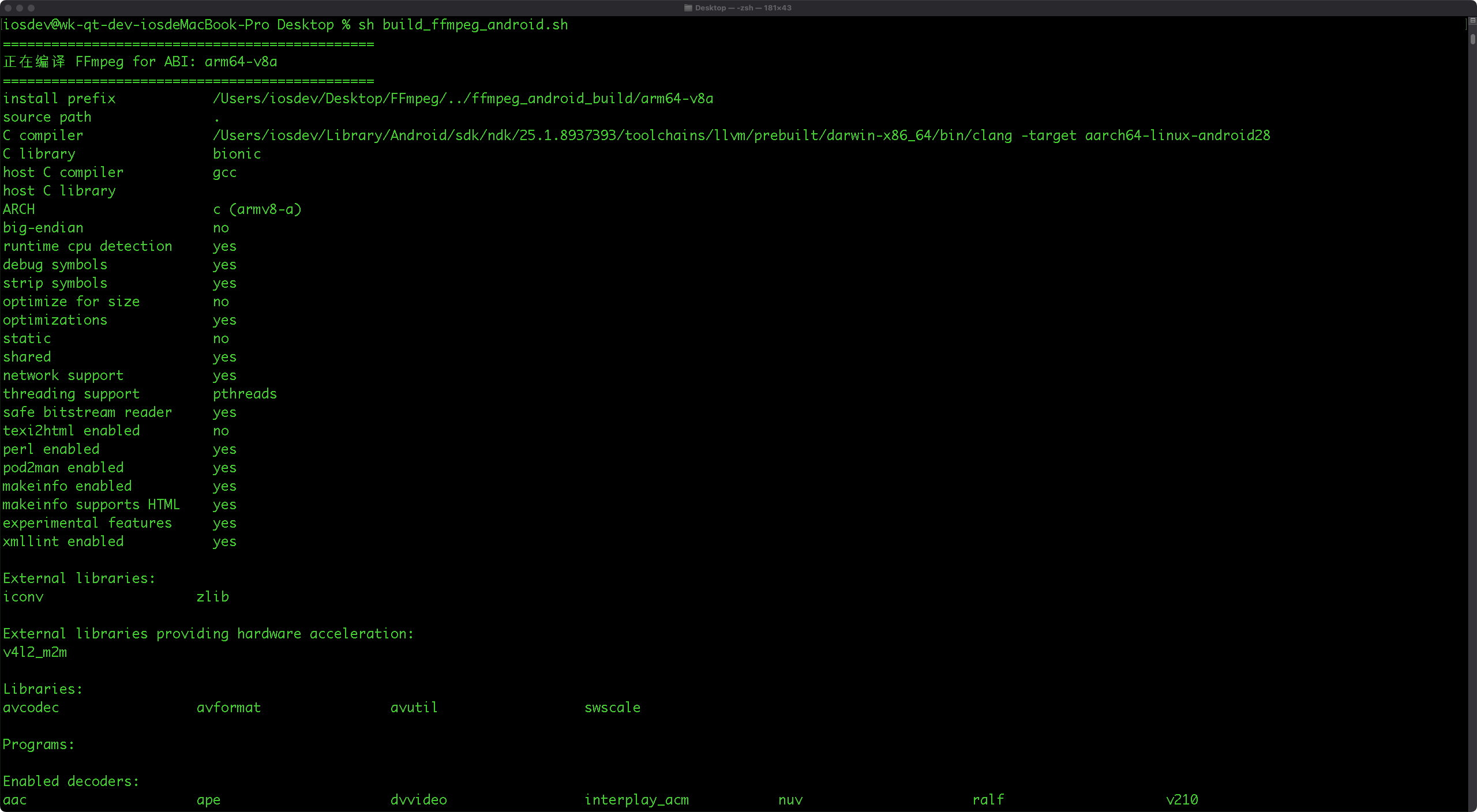
Task: Click the close window button
Action: point(8,8)
